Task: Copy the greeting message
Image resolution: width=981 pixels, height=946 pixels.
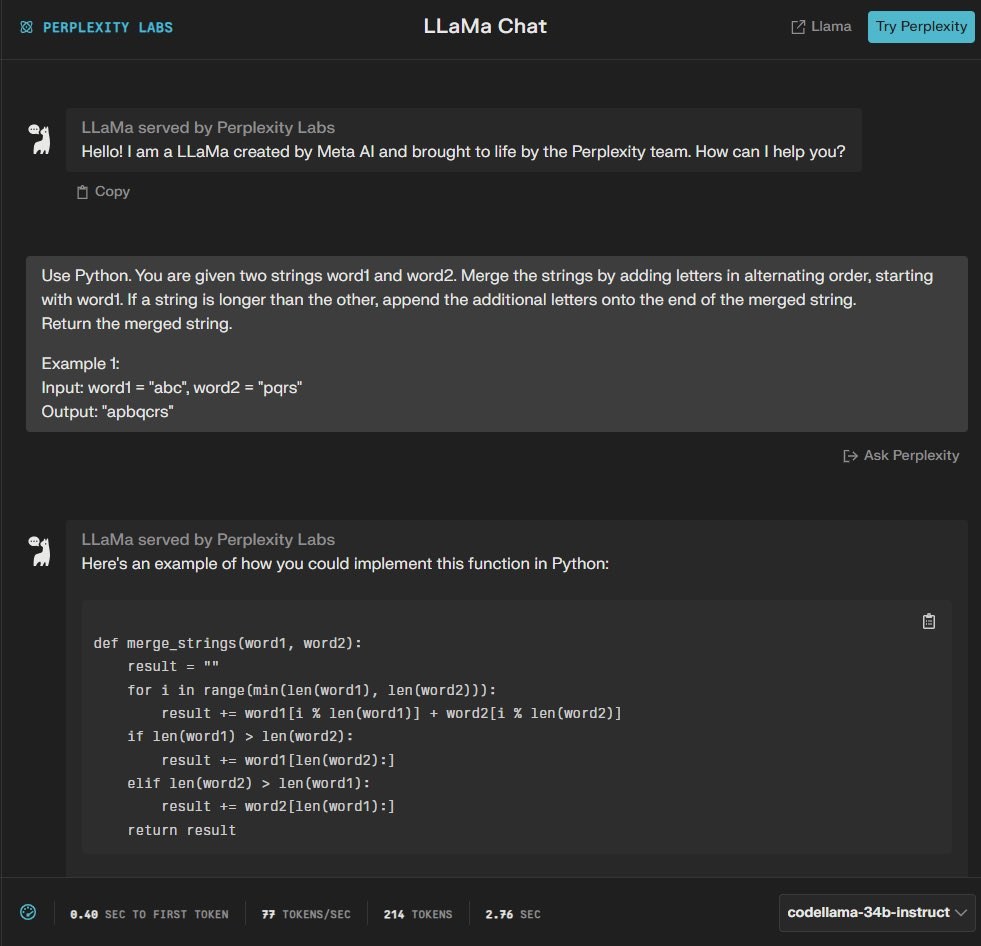Action: point(103,191)
